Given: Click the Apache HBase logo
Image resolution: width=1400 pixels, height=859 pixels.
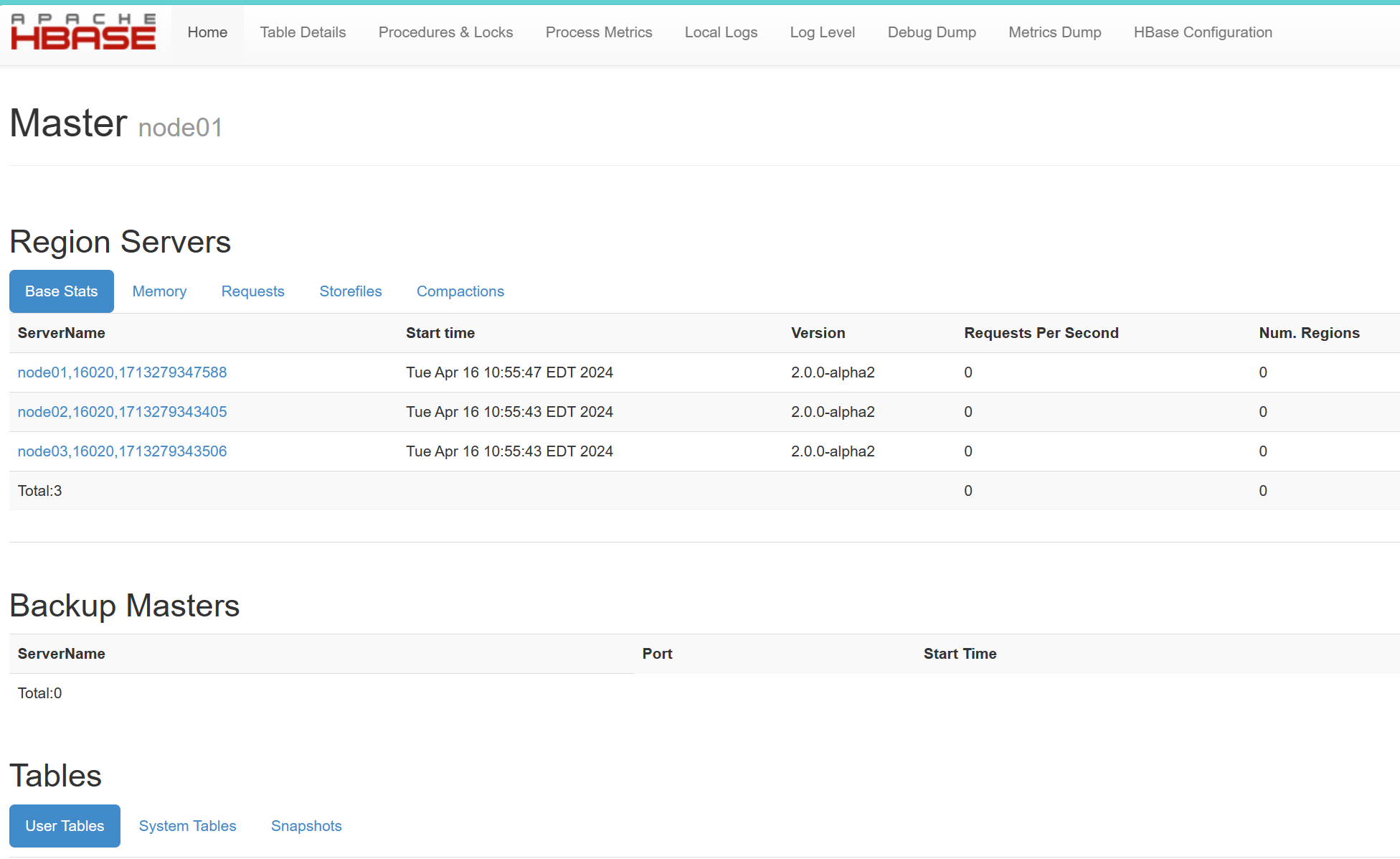Looking at the screenshot, I should (x=83, y=32).
